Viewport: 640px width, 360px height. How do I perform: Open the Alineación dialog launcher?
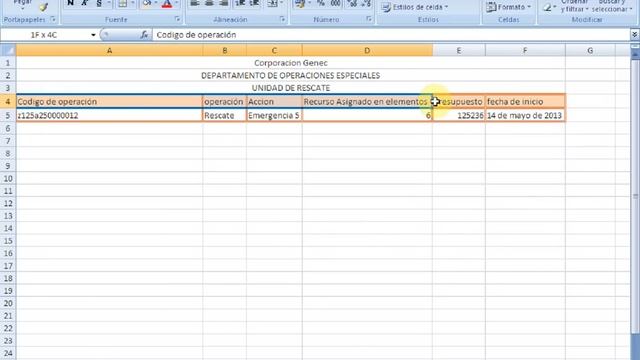[x=282, y=19]
